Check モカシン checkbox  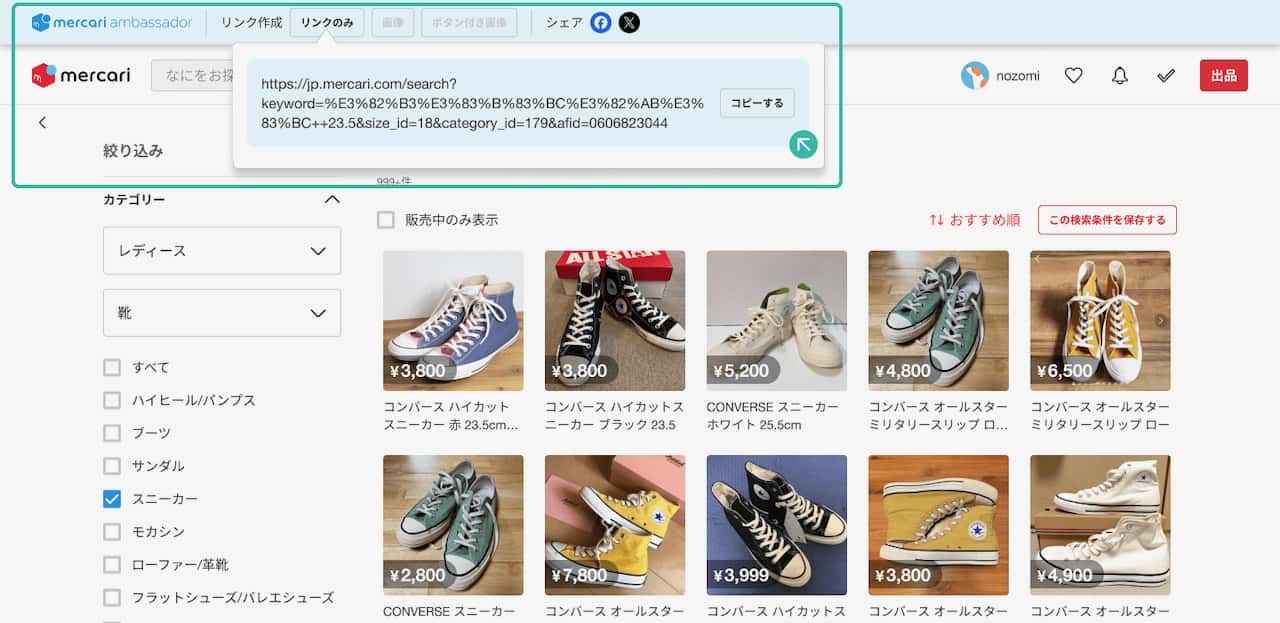[x=112, y=532]
